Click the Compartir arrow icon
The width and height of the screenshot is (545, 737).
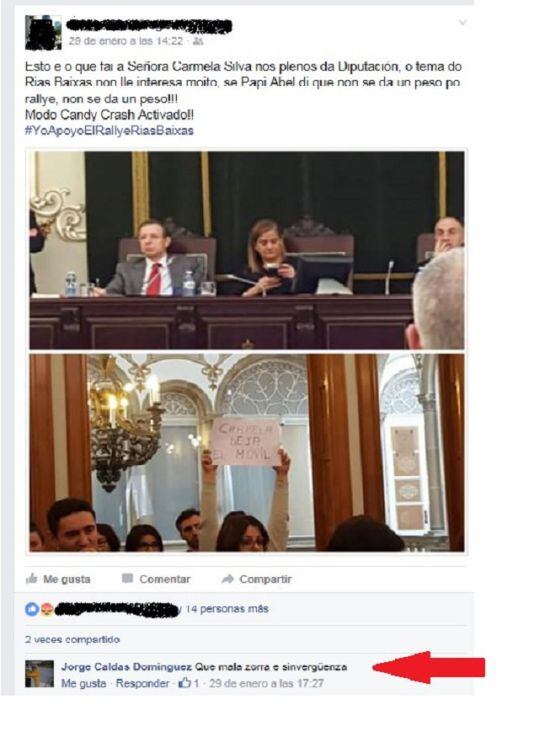(227, 579)
